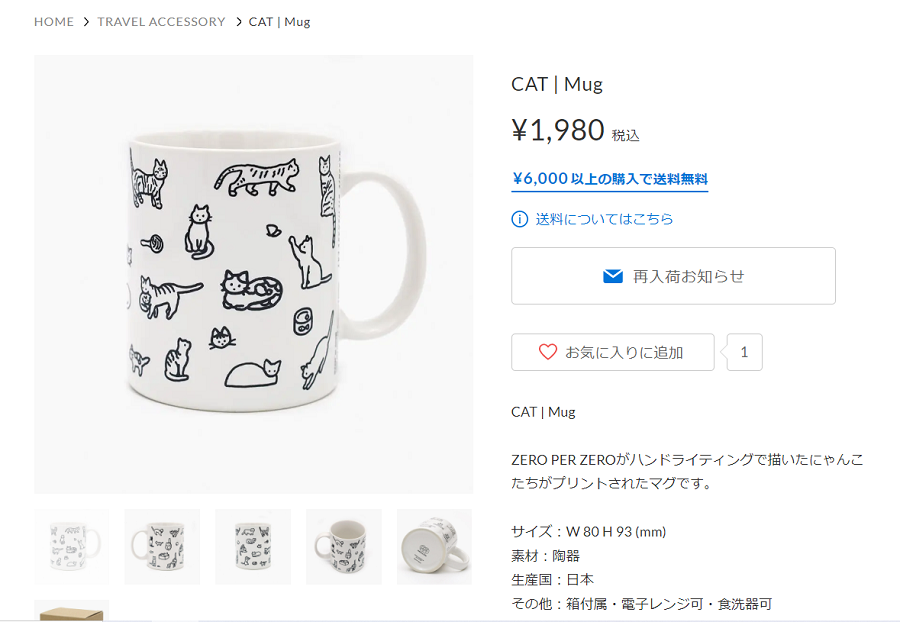Go to TRAVEL ACCESSORY category
Viewport: 900px width, 622px height.
click(161, 22)
